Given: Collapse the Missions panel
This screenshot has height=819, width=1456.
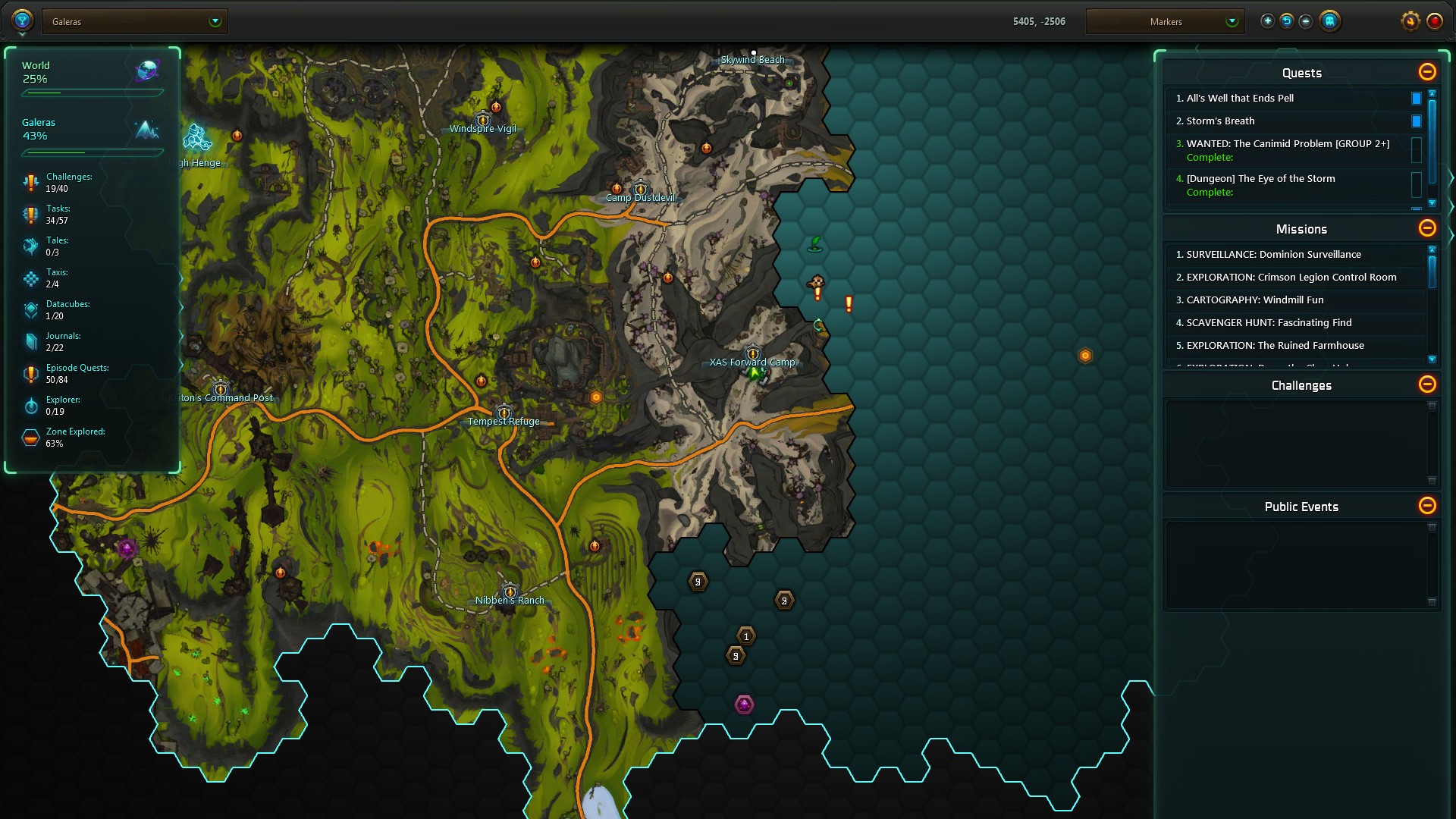Looking at the screenshot, I should pyautogui.click(x=1427, y=228).
